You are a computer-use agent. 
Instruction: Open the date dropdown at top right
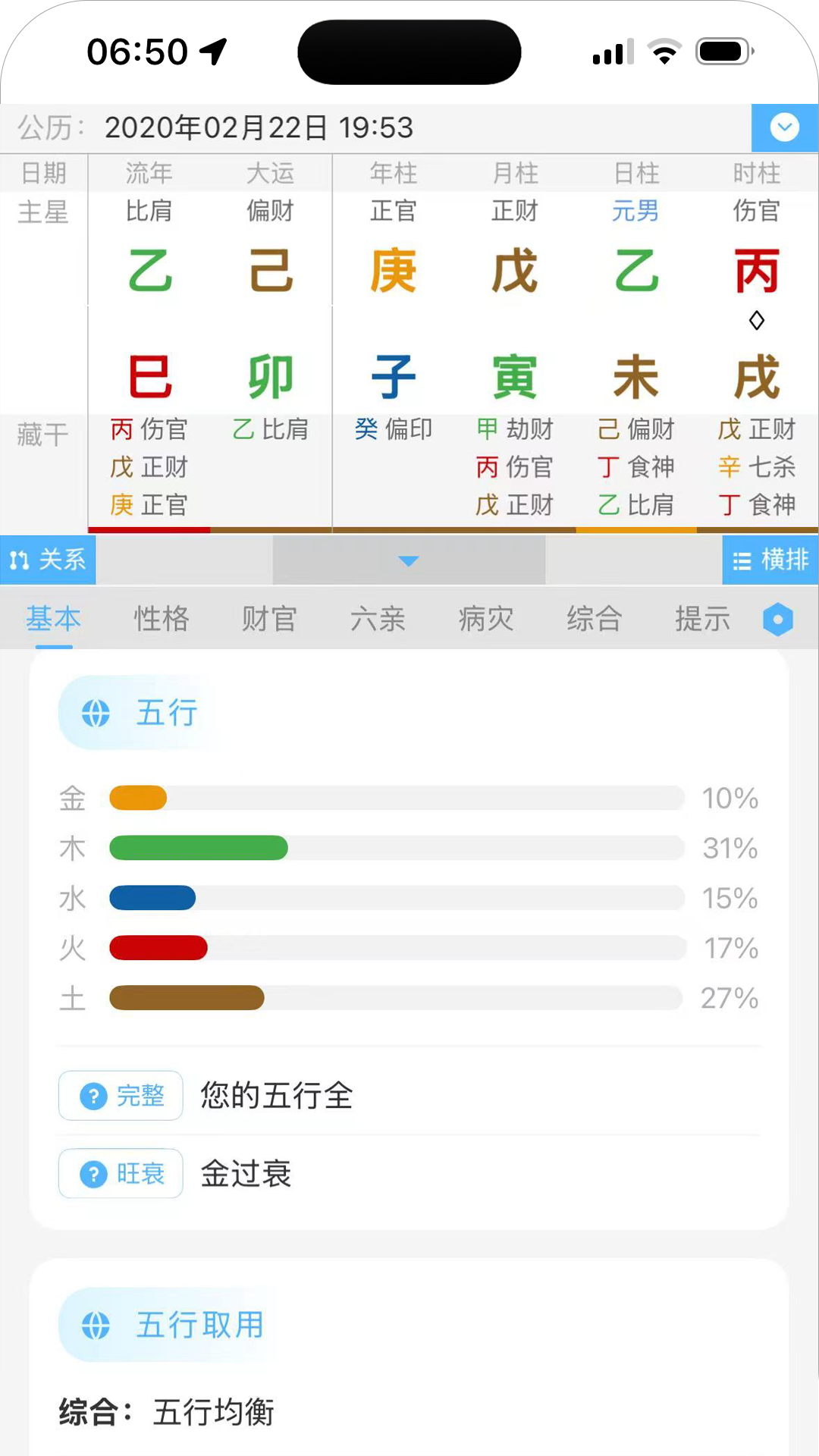coord(784,127)
